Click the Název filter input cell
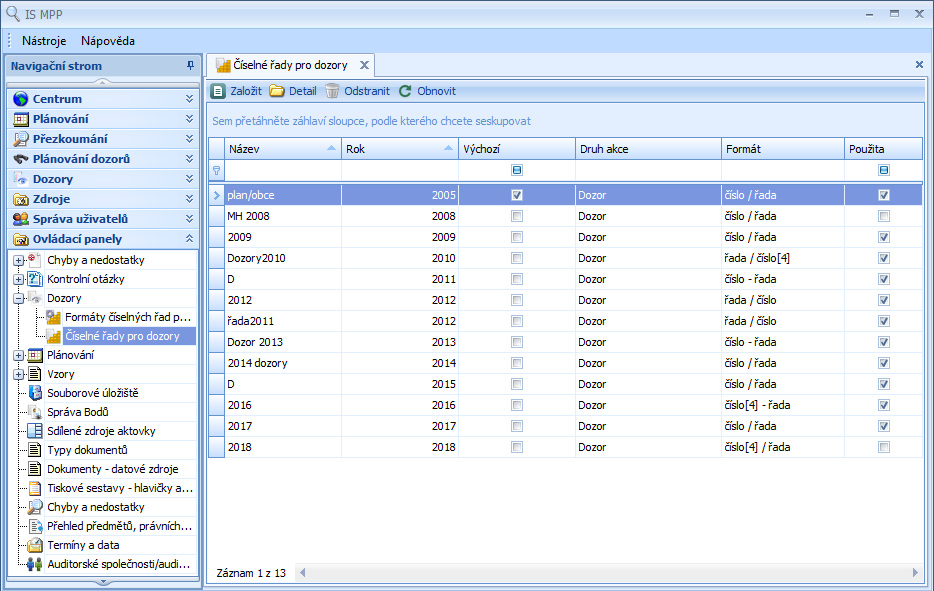934x591 pixels. pyautogui.click(x=282, y=170)
